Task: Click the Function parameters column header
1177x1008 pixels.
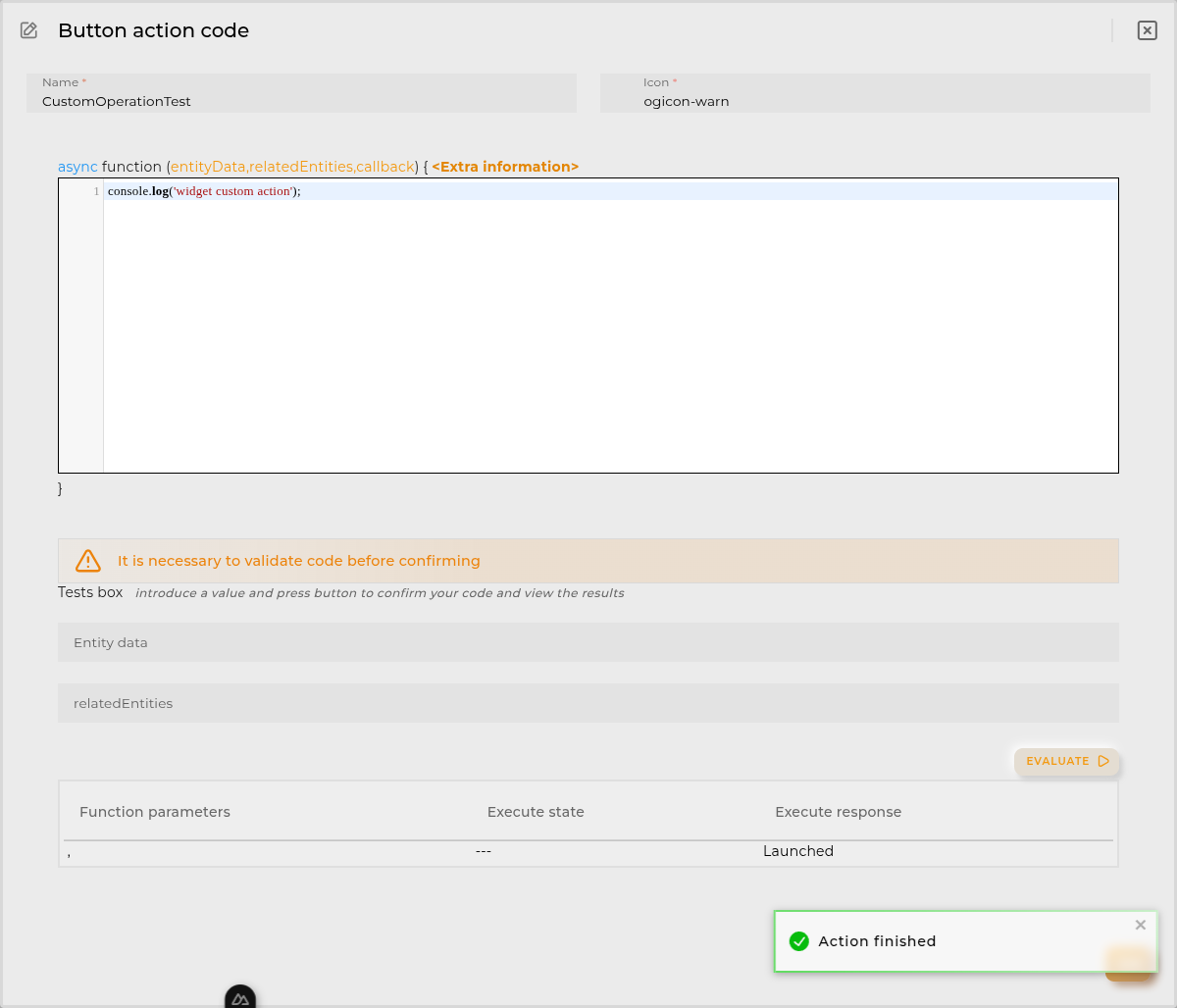Action: pos(154,812)
